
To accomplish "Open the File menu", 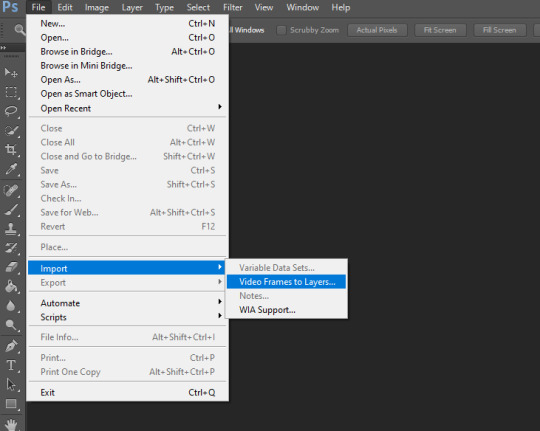I will [38, 7].
